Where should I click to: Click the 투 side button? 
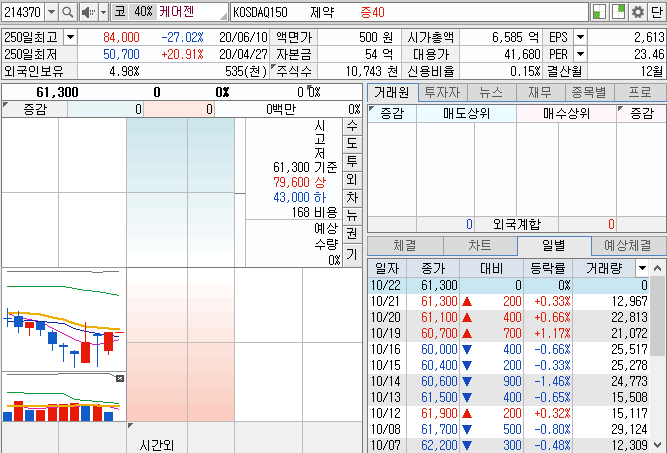coord(352,162)
